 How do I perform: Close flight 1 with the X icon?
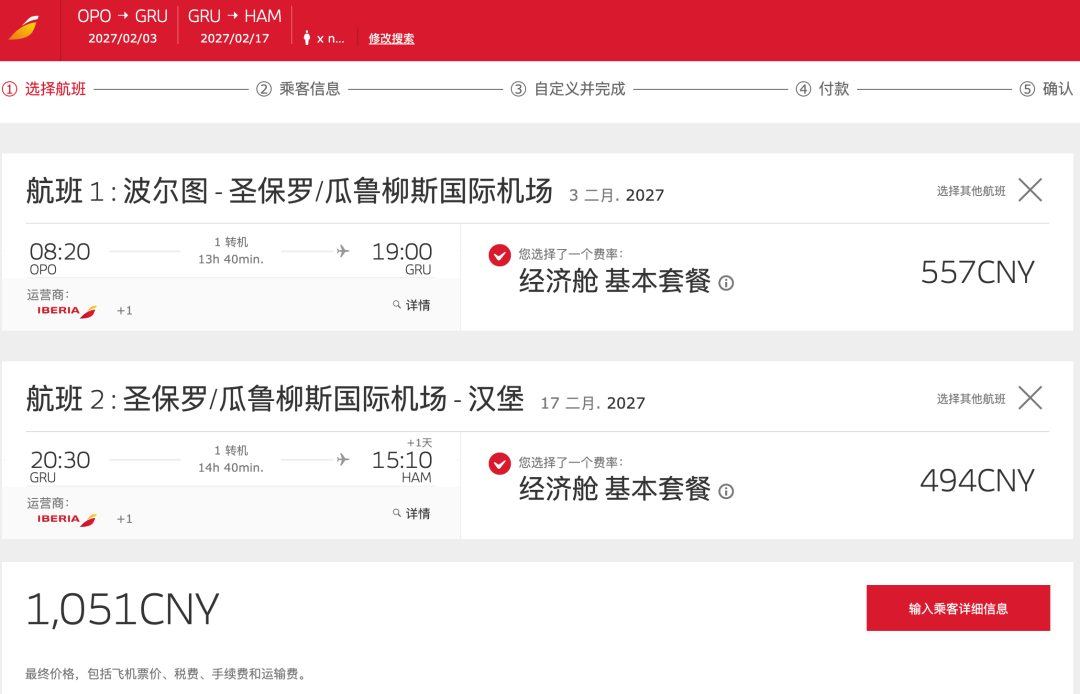(1030, 189)
